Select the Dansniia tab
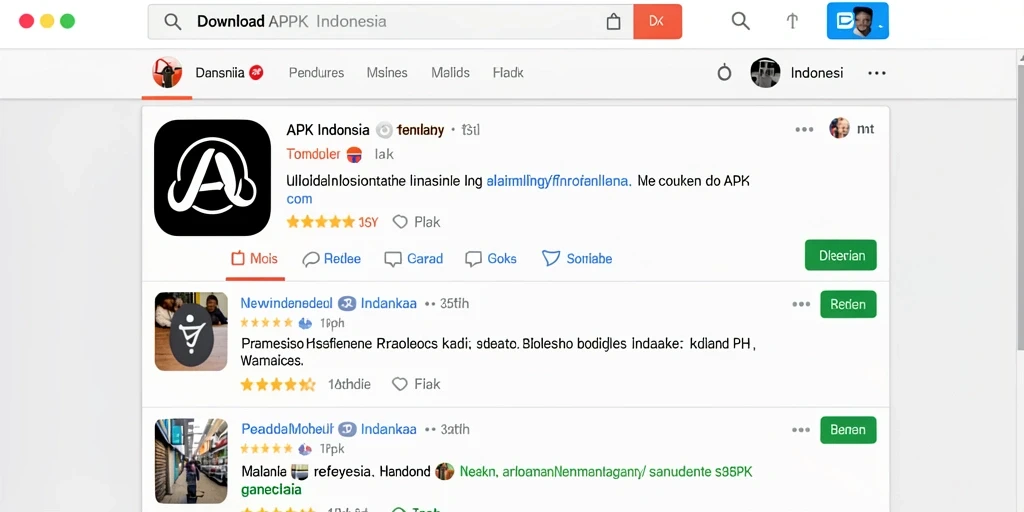Screen dimensions: 1024x512 click(x=220, y=72)
